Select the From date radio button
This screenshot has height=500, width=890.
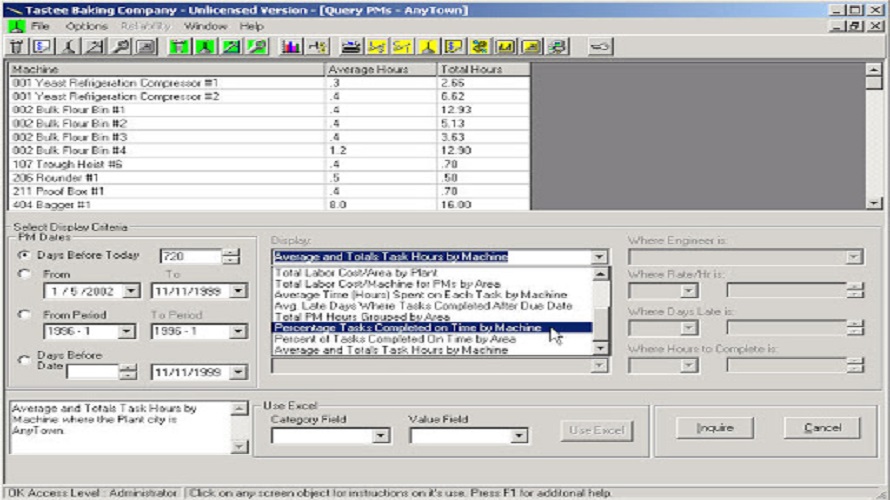tap(24, 274)
